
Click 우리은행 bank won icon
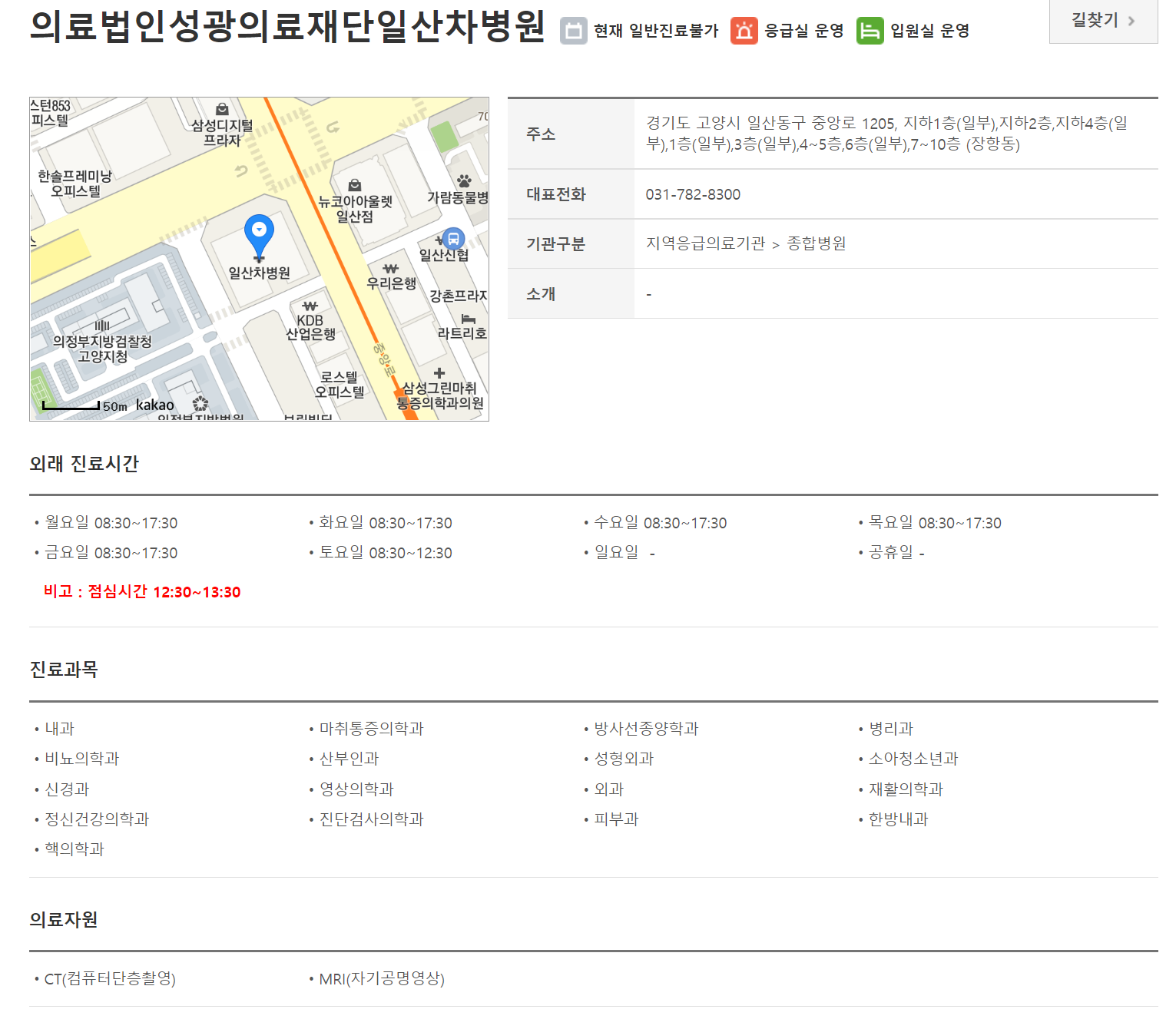pos(390,269)
